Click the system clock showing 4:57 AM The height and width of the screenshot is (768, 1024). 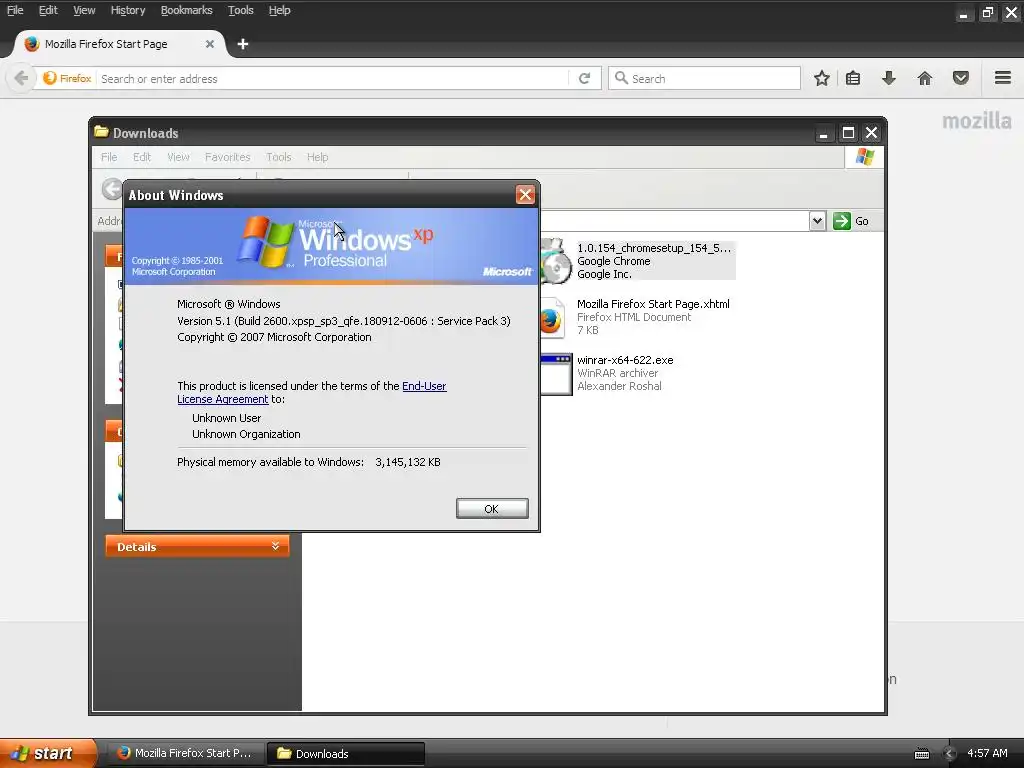click(987, 753)
